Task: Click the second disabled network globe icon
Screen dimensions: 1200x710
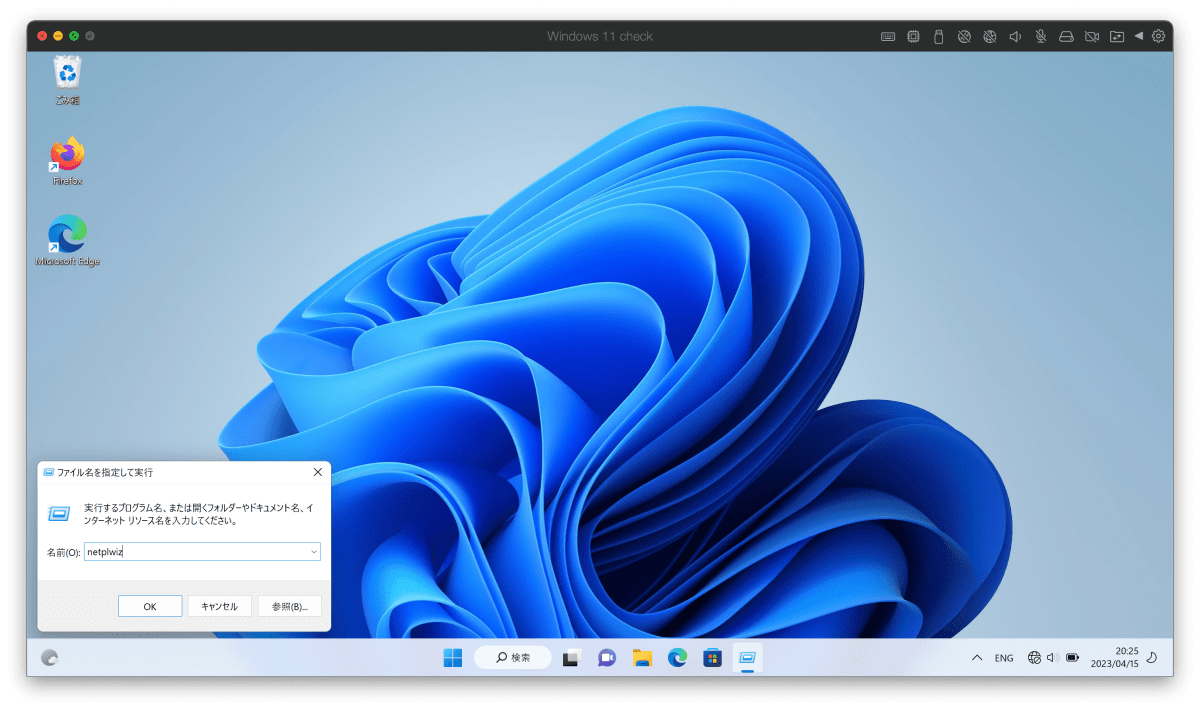Action: [x=989, y=36]
